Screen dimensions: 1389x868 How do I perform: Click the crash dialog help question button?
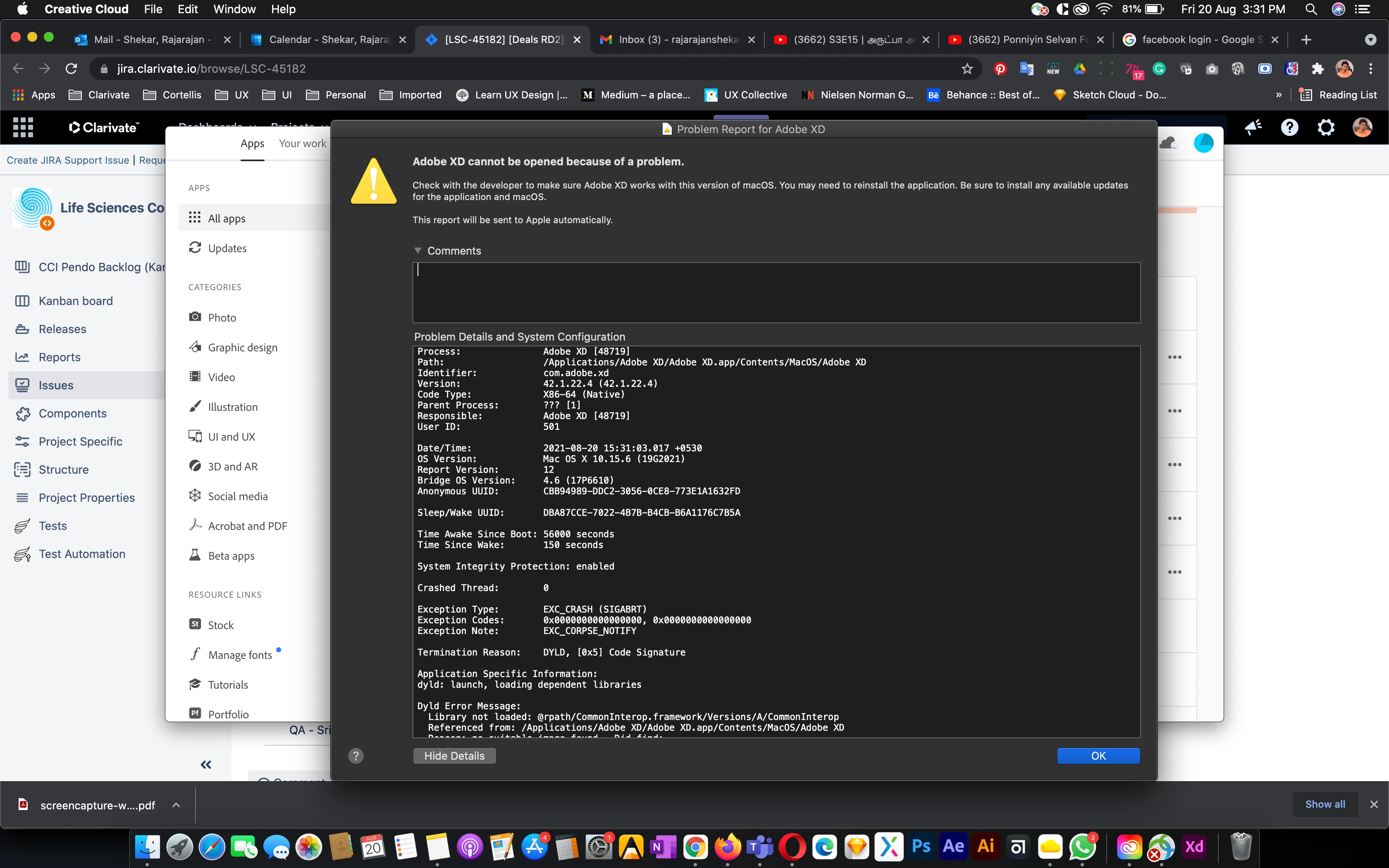pyautogui.click(x=356, y=756)
